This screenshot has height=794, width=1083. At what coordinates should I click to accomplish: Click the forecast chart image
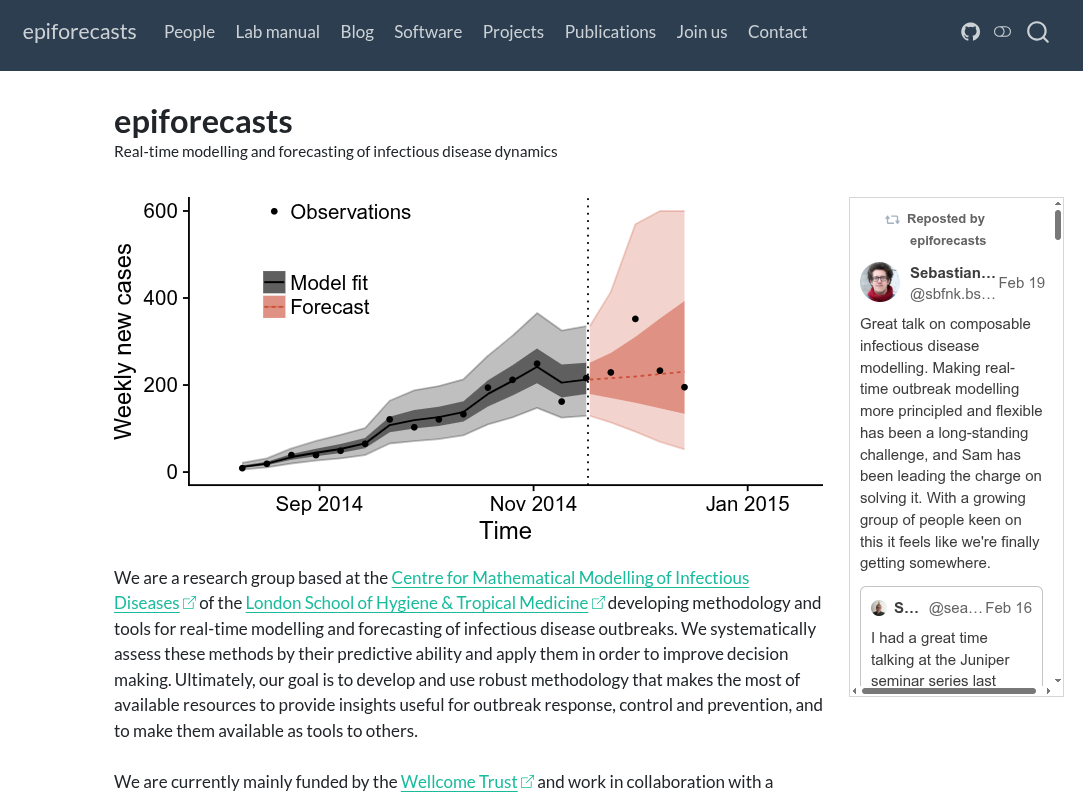coord(468,370)
